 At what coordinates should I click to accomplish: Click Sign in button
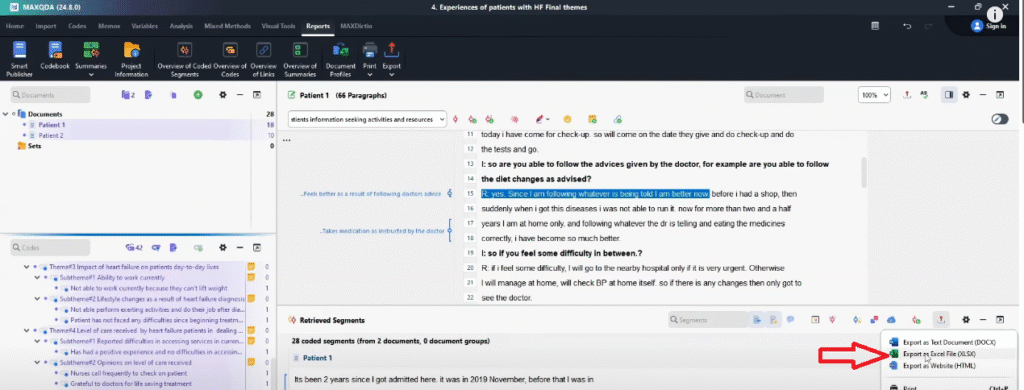pyautogui.click(x=988, y=26)
